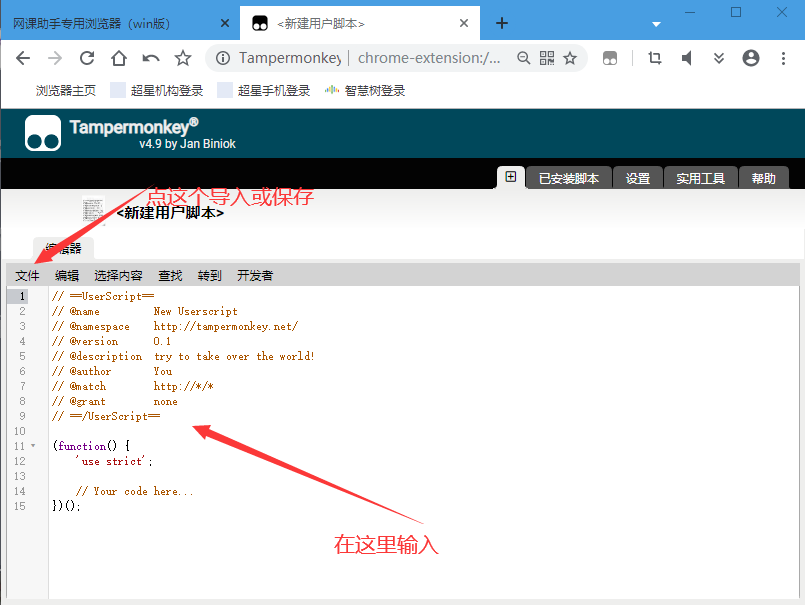Viewport: 805px width, 605px height.
Task: Click the author value 'You'
Action: point(163,371)
